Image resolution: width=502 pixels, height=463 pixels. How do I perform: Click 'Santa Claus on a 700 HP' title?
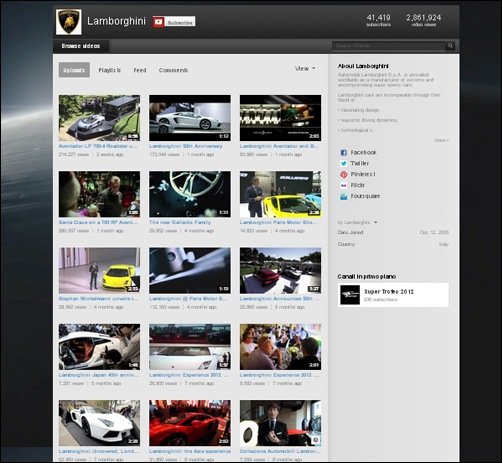click(x=98, y=222)
